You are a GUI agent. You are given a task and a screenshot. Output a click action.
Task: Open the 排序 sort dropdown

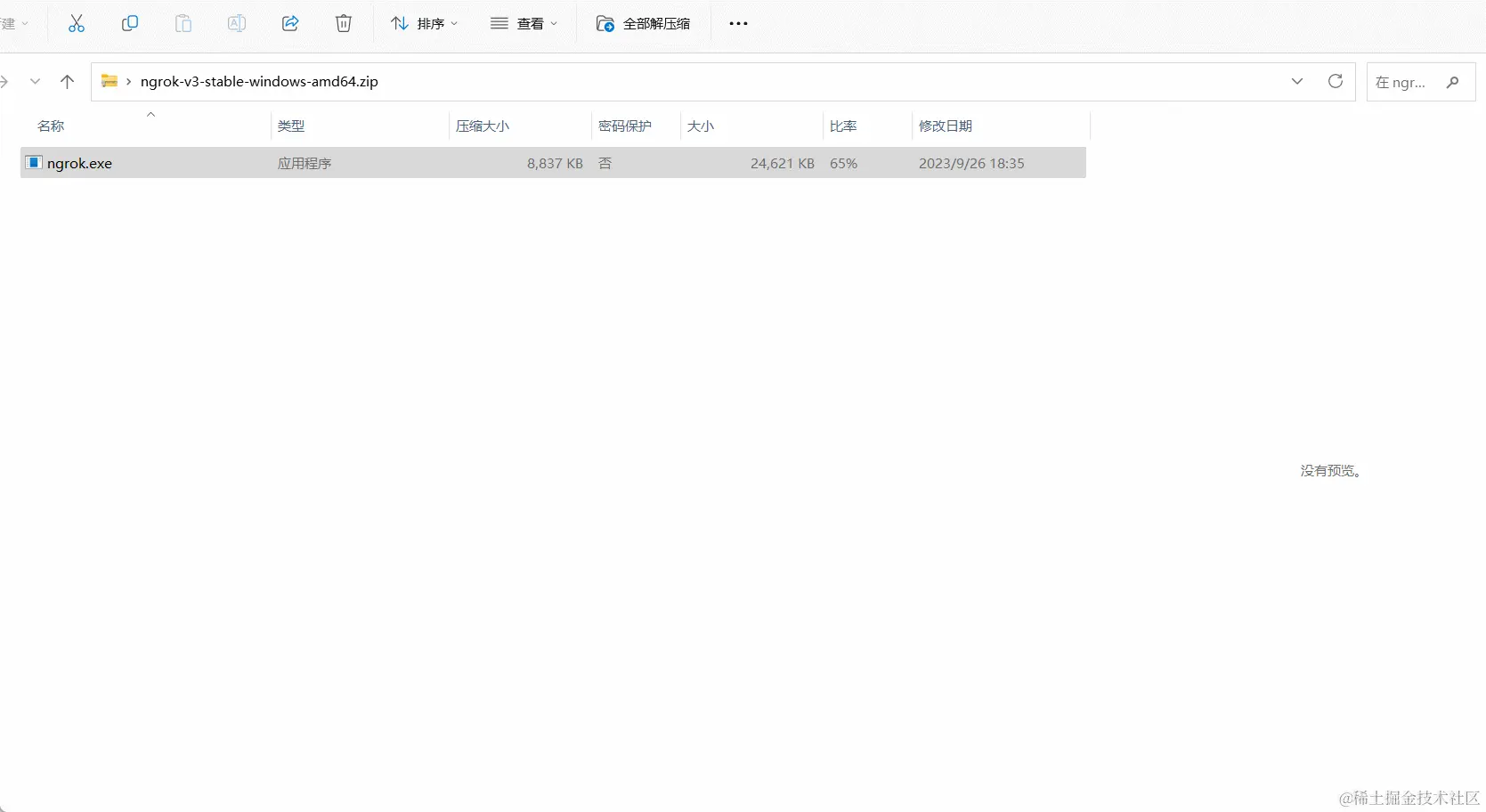point(425,24)
